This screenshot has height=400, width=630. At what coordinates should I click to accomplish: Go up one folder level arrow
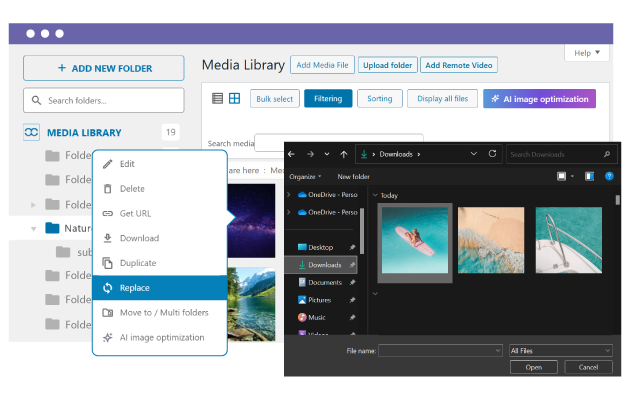pos(344,154)
